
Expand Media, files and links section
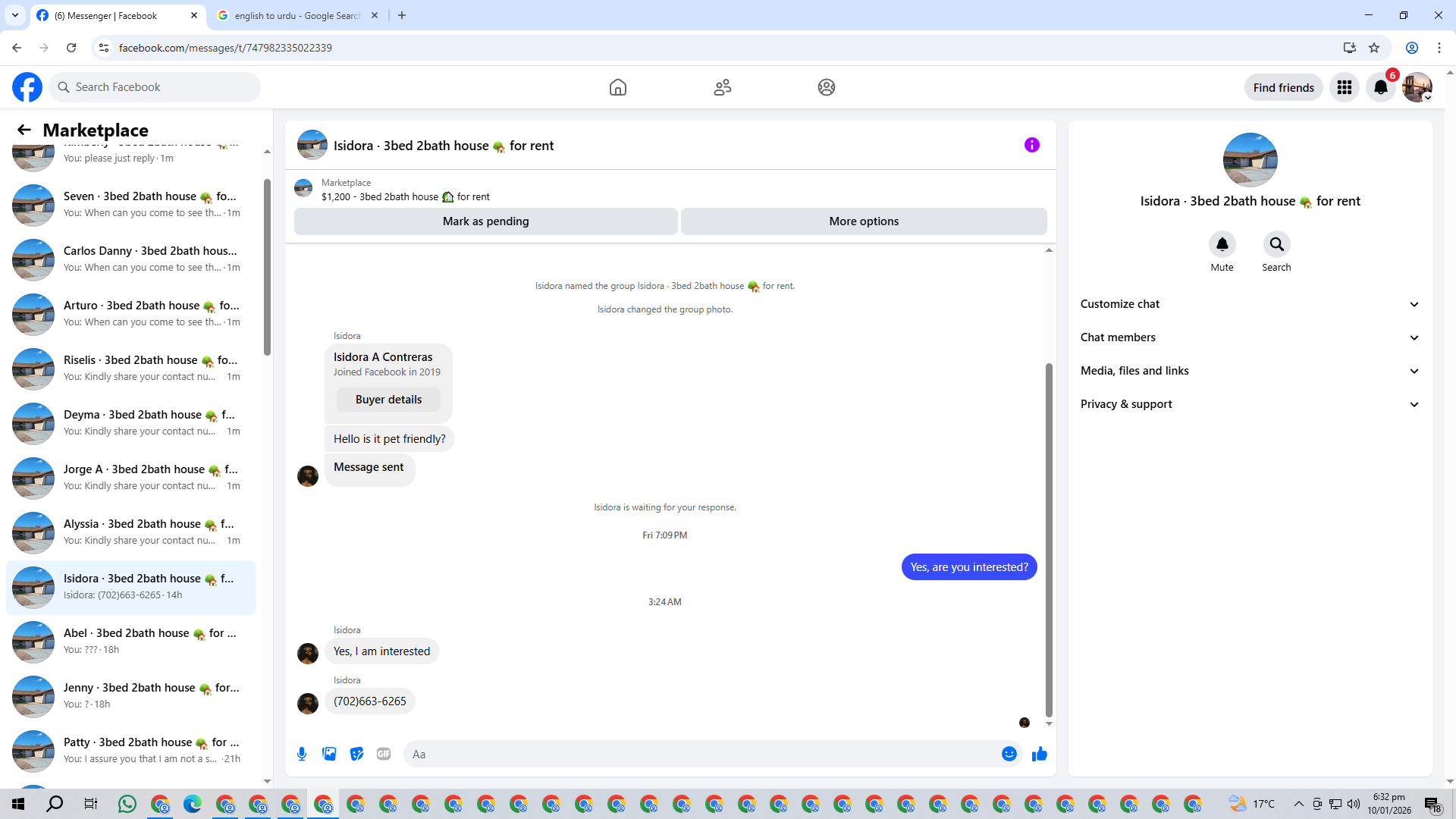pyautogui.click(x=1250, y=371)
